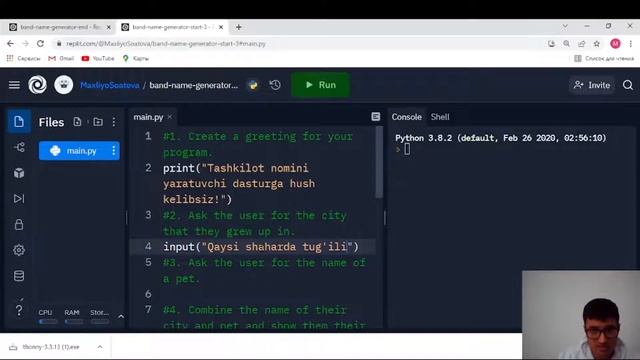The width and height of the screenshot is (640, 360).
Task: Open the Gmail bookmark
Action: [61, 58]
